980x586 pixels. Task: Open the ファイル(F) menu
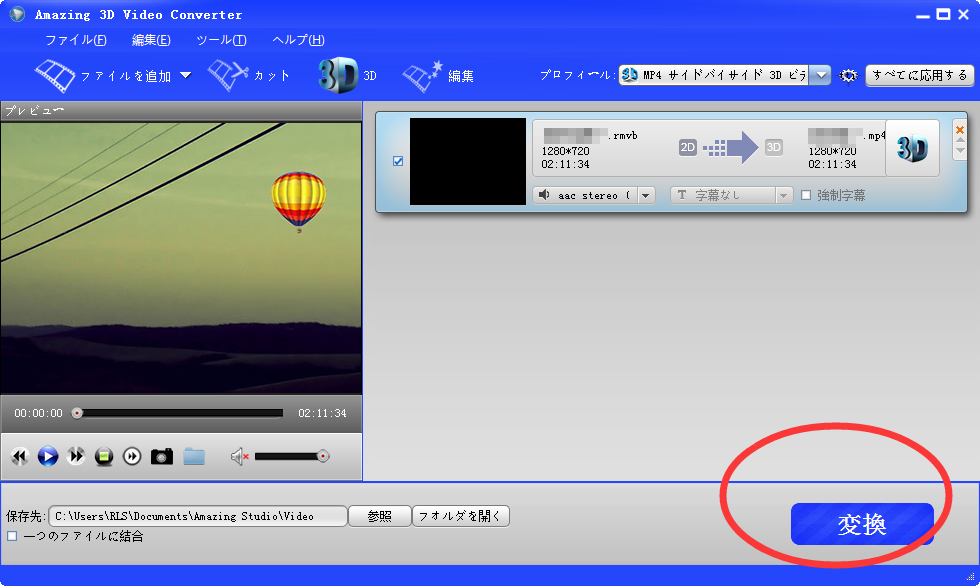(x=76, y=40)
